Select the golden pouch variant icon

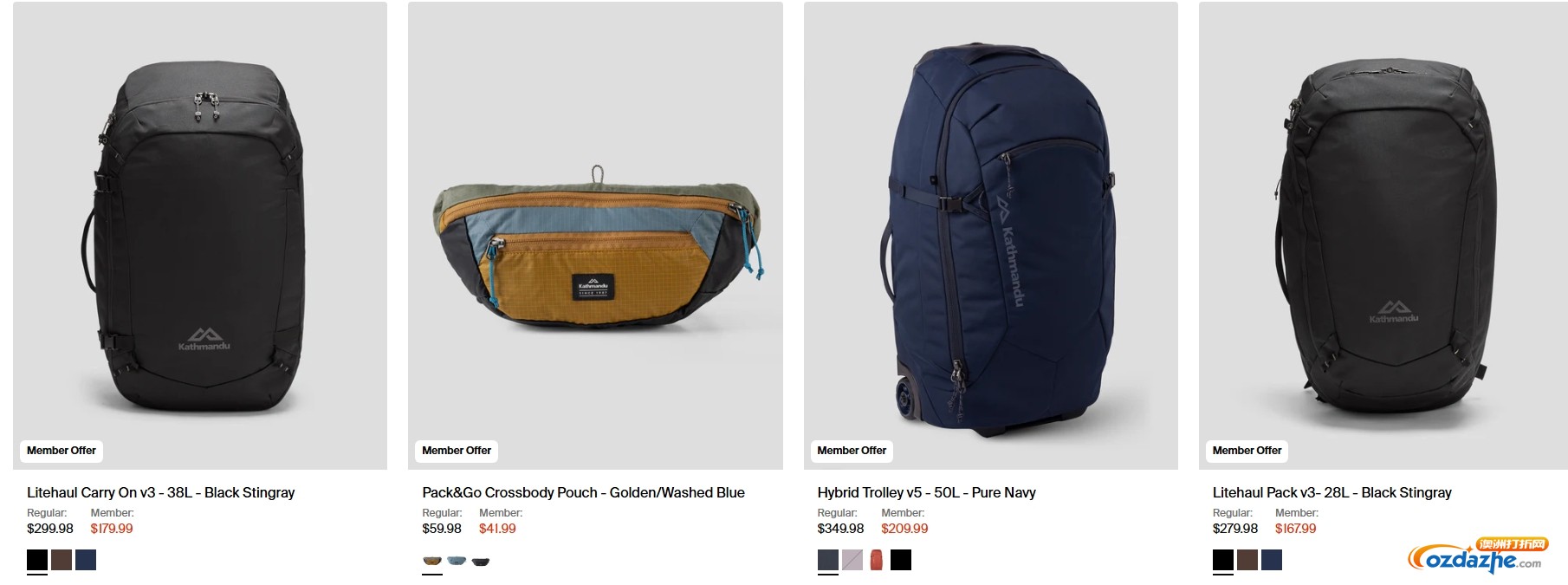(432, 561)
